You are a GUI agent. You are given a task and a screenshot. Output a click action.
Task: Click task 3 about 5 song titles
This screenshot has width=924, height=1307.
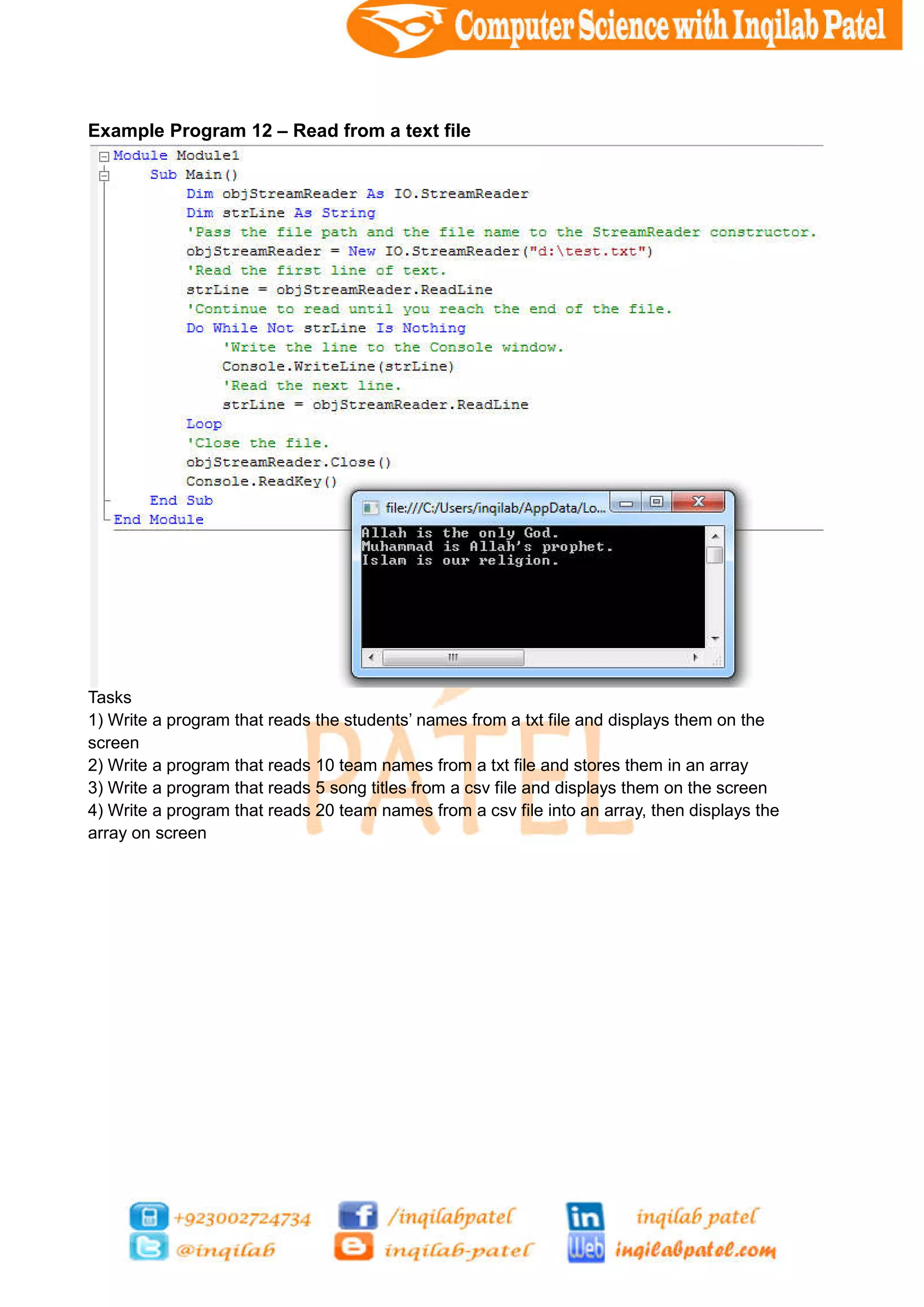tap(427, 788)
